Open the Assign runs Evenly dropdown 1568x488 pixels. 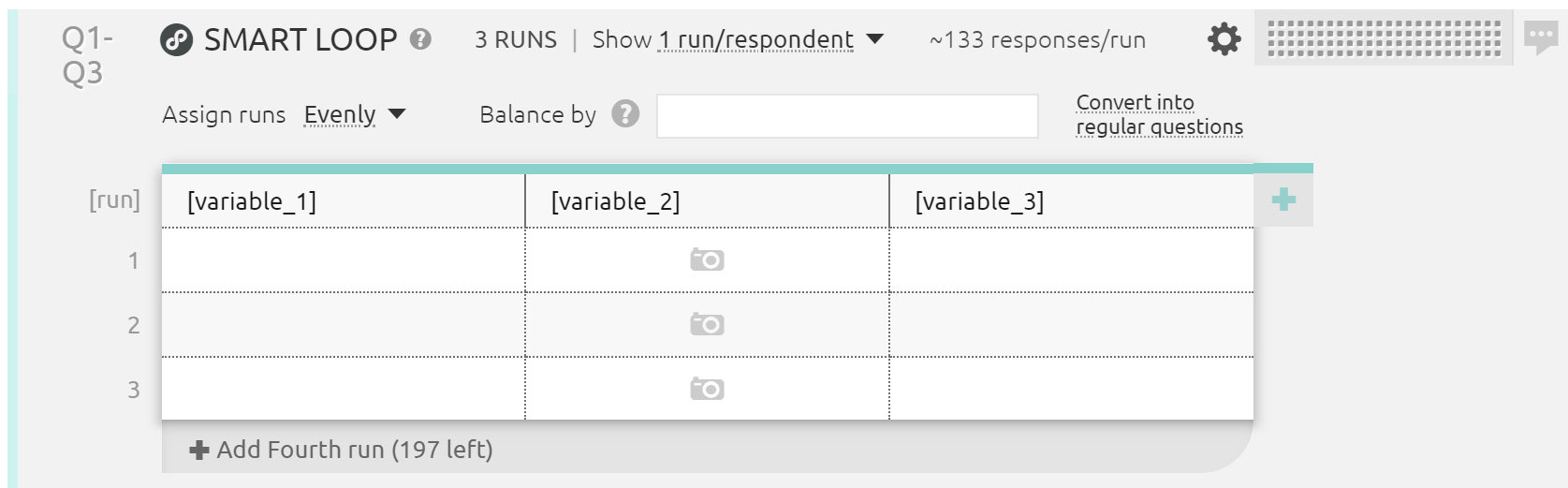[354, 114]
